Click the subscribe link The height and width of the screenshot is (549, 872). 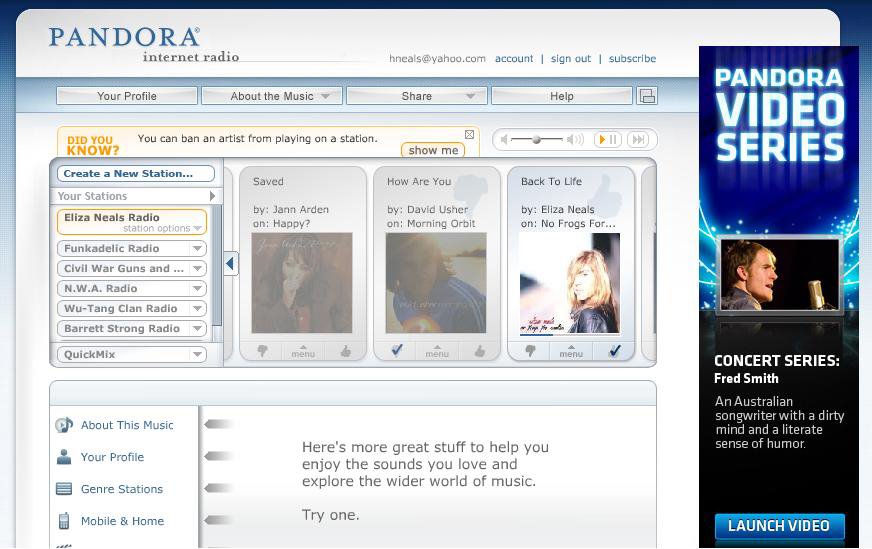[x=632, y=58]
